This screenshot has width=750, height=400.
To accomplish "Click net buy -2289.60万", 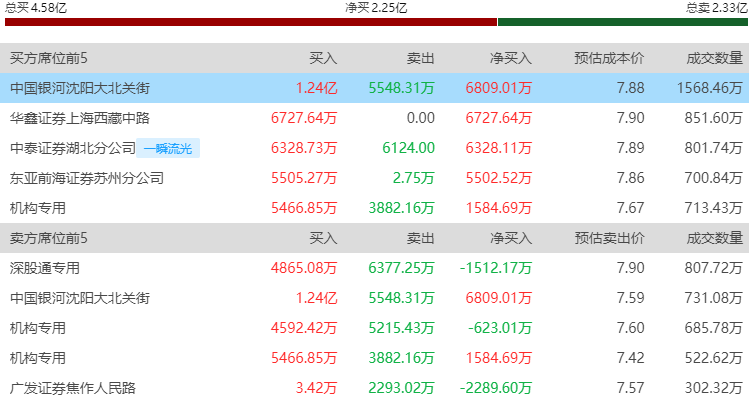I will [x=496, y=388].
